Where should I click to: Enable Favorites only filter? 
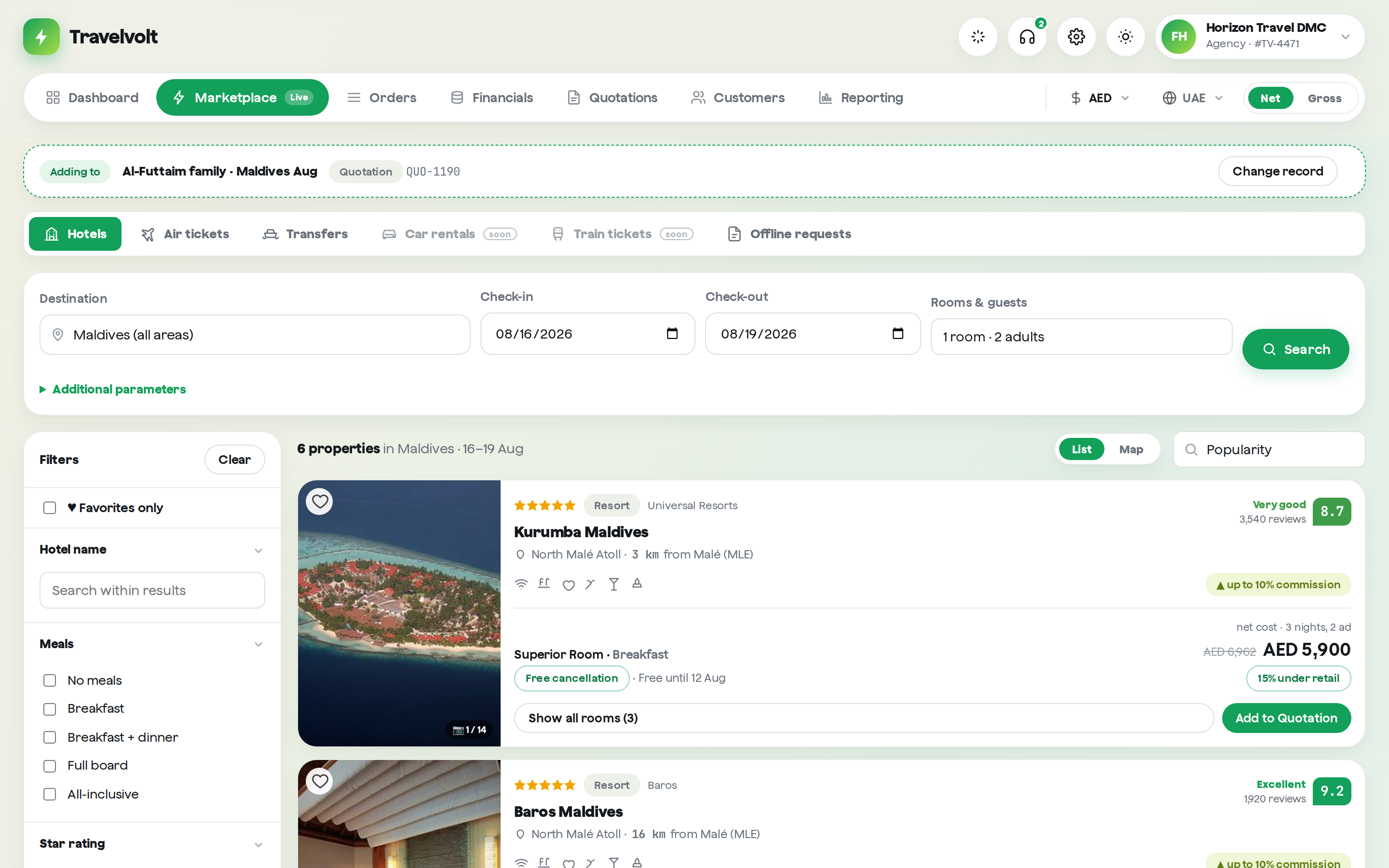[50, 508]
